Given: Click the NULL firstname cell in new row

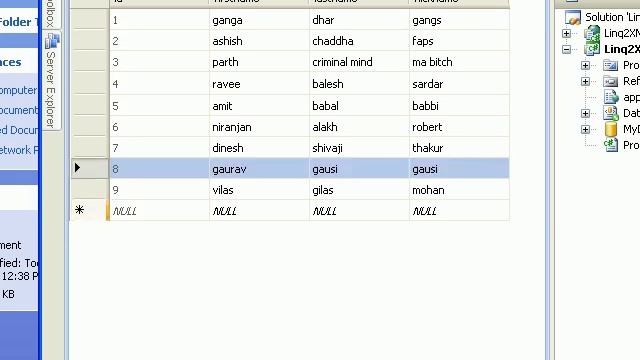Looking at the screenshot, I should [259, 211].
